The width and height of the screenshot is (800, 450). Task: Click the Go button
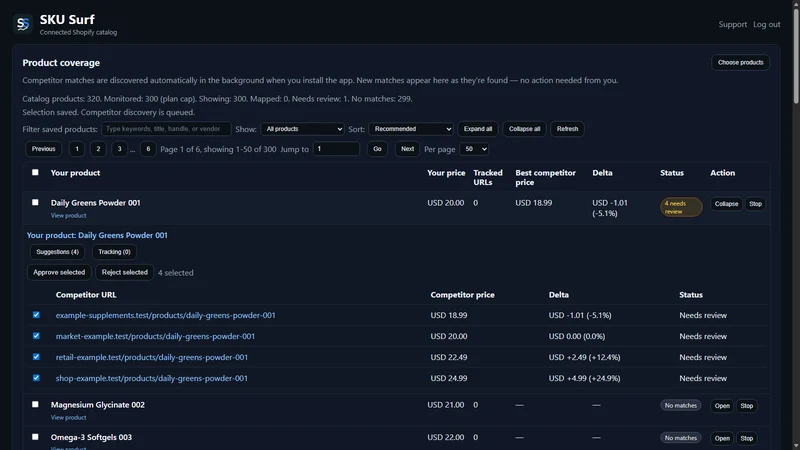tap(377, 149)
